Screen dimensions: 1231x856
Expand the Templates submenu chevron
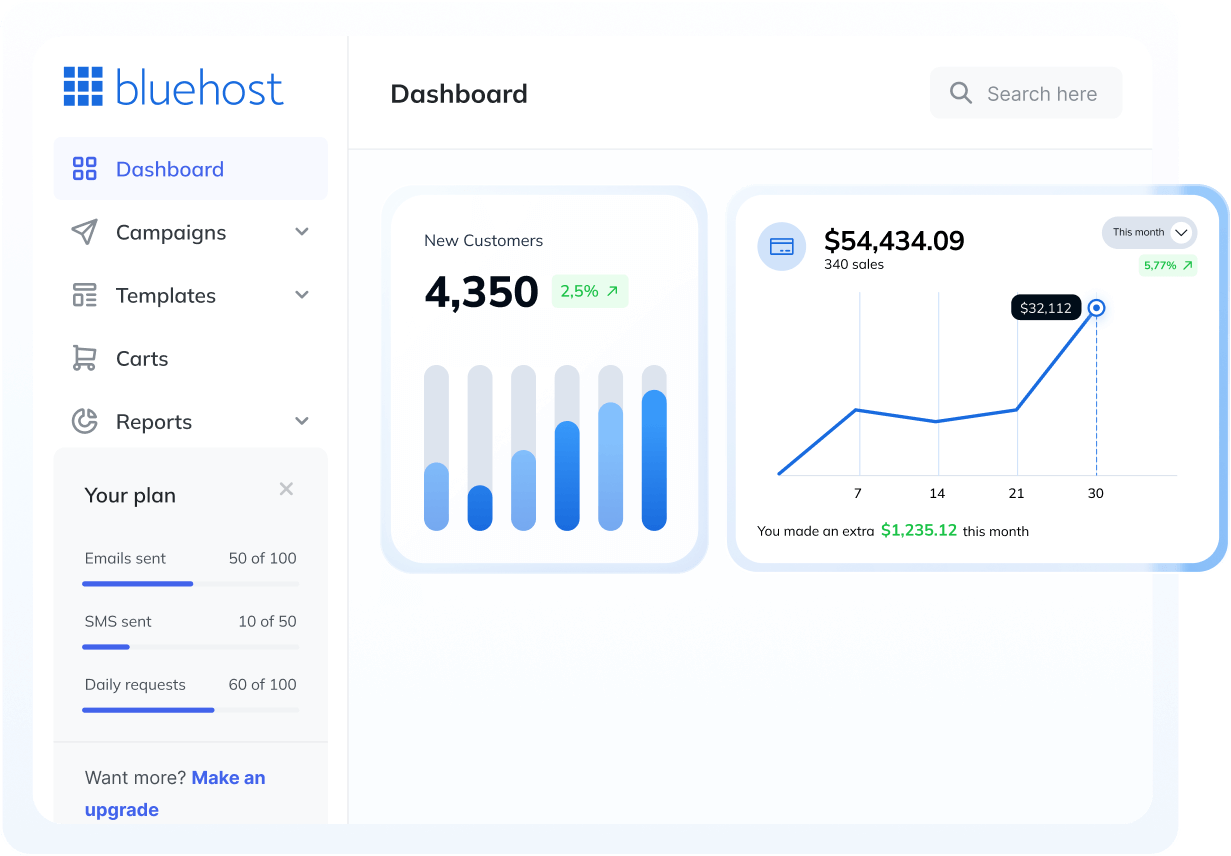pos(302,295)
